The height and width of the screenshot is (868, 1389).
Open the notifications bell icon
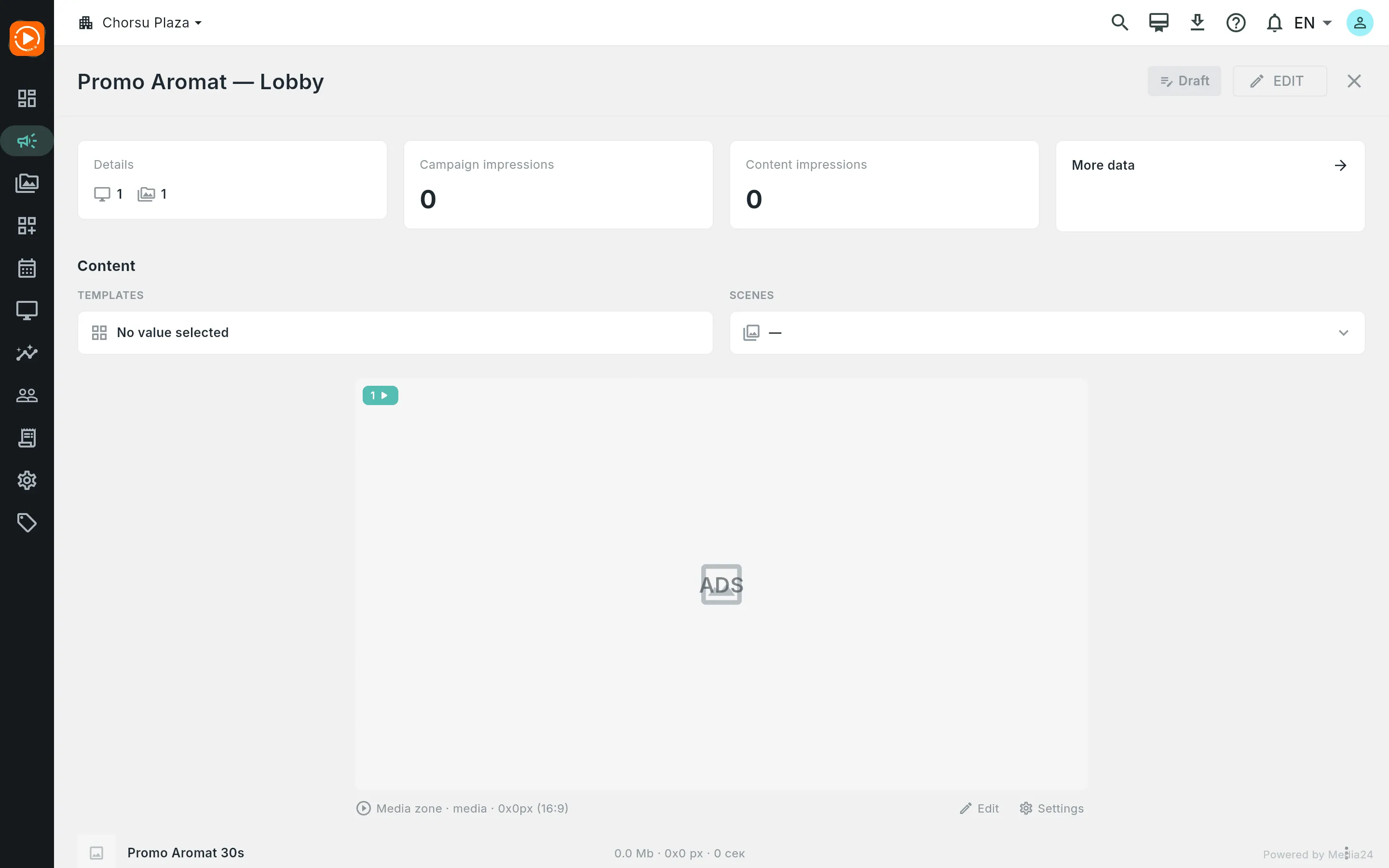pyautogui.click(x=1274, y=23)
